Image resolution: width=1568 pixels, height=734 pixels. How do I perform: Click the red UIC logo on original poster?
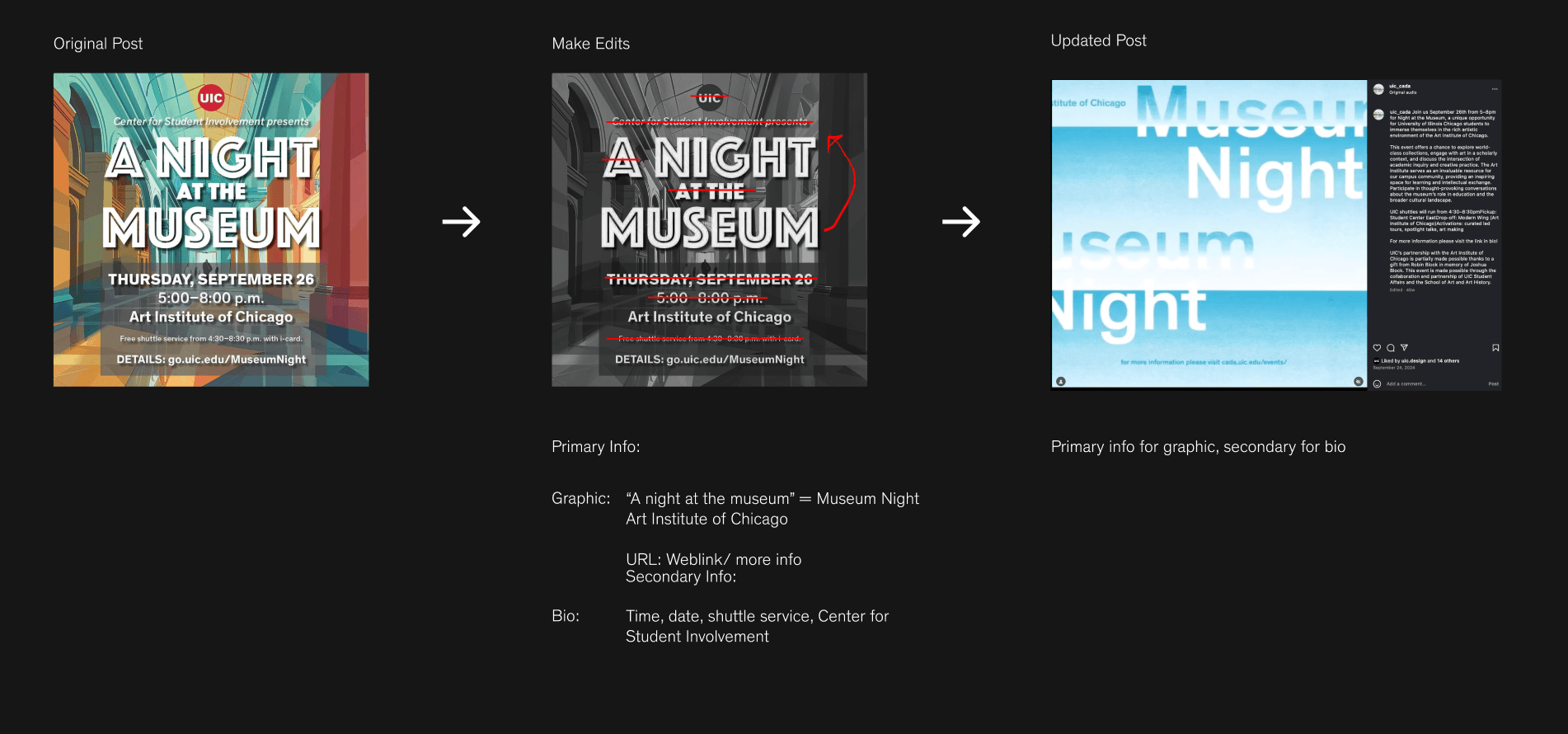tap(211, 97)
